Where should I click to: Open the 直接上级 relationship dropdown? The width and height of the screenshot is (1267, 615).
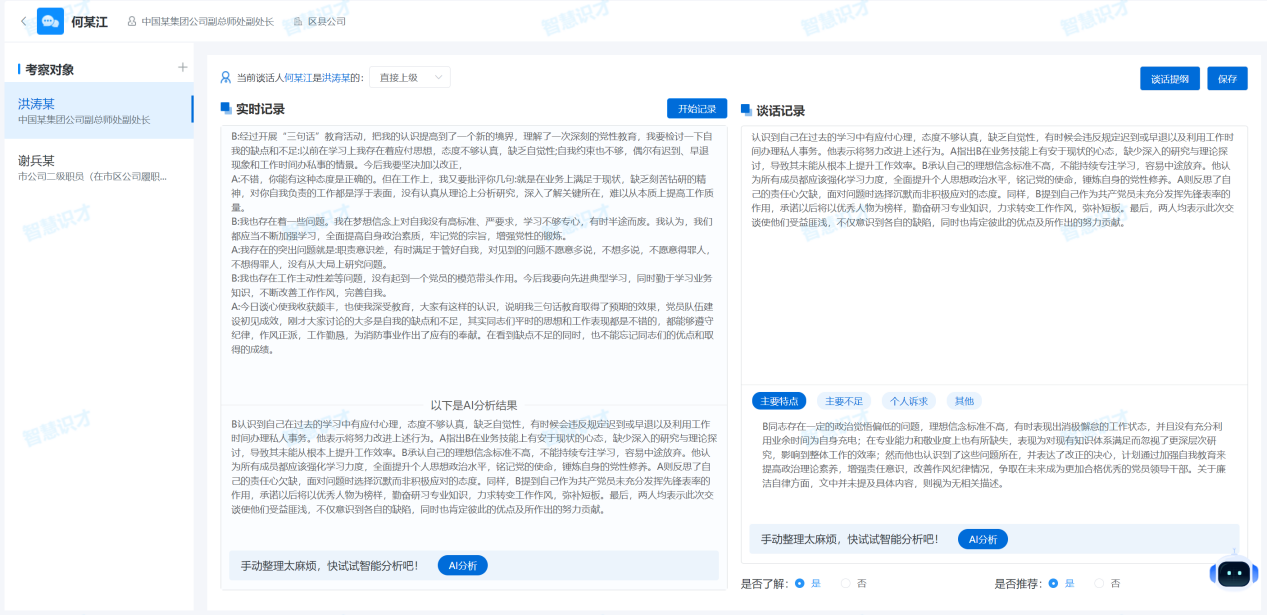click(x=410, y=77)
